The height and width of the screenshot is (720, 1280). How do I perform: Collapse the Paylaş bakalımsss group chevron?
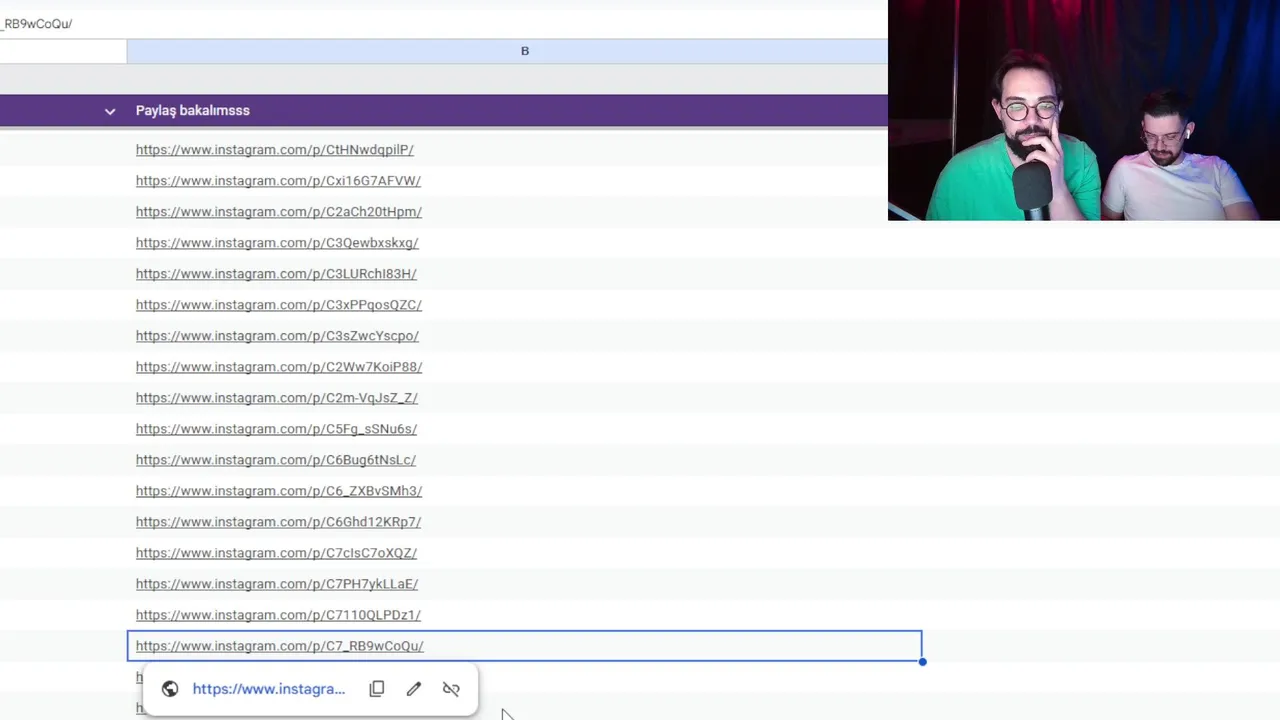(110, 111)
